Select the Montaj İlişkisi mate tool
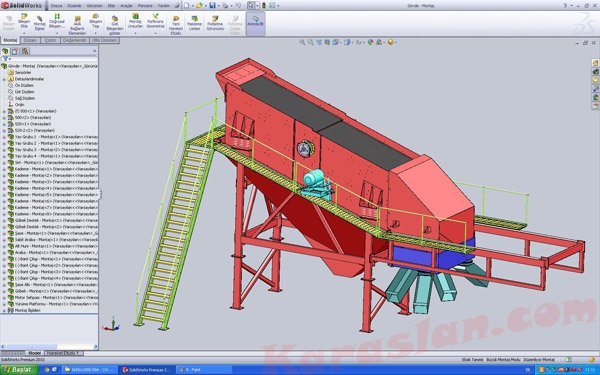Viewport: 600px width, 375px height. [x=39, y=23]
